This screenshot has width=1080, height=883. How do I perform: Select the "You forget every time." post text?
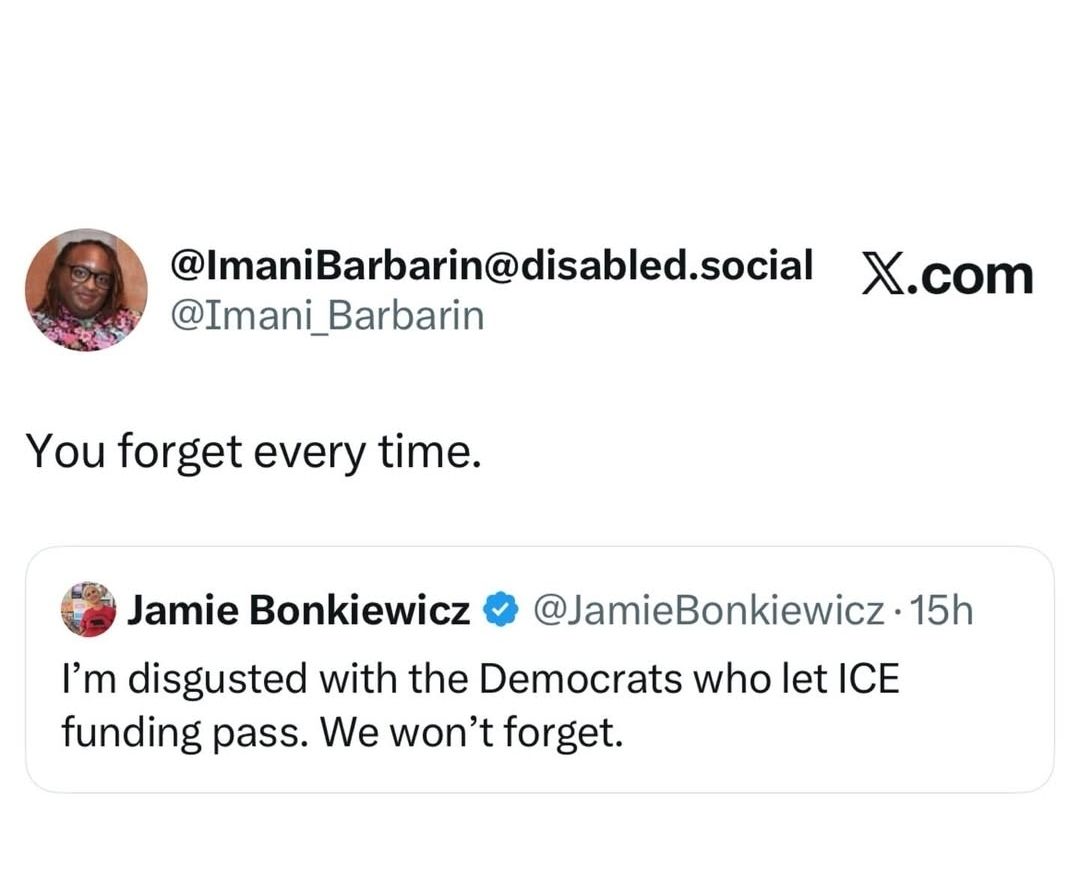point(253,452)
